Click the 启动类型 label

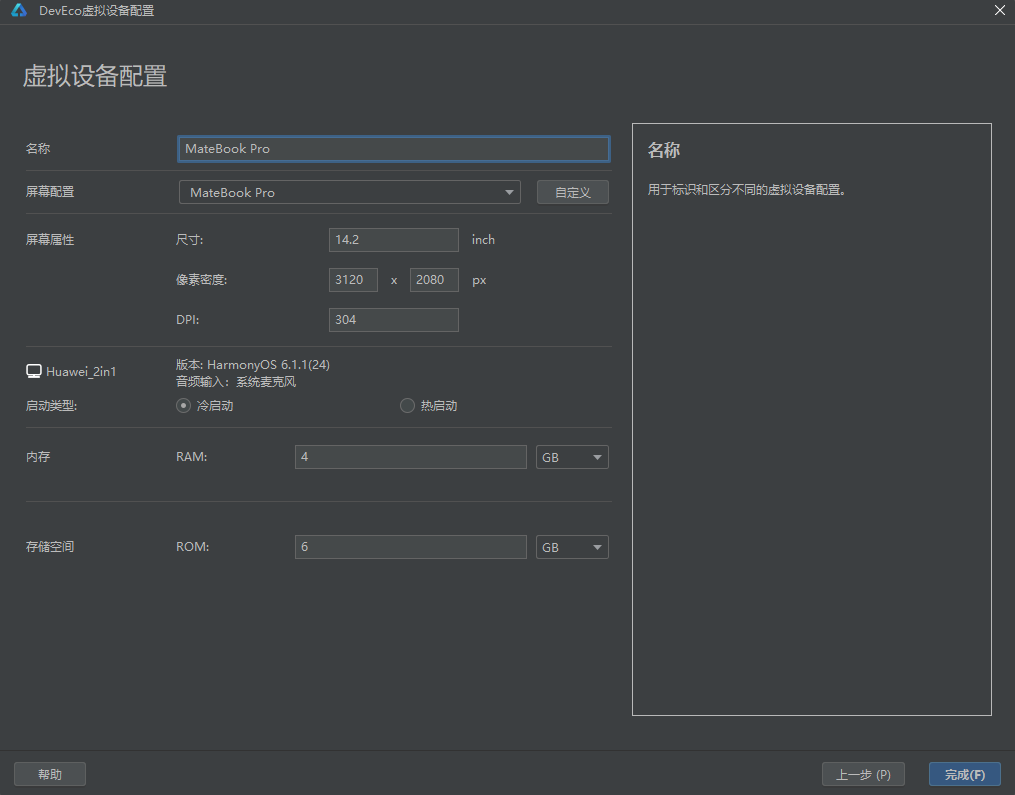[x=51, y=406]
